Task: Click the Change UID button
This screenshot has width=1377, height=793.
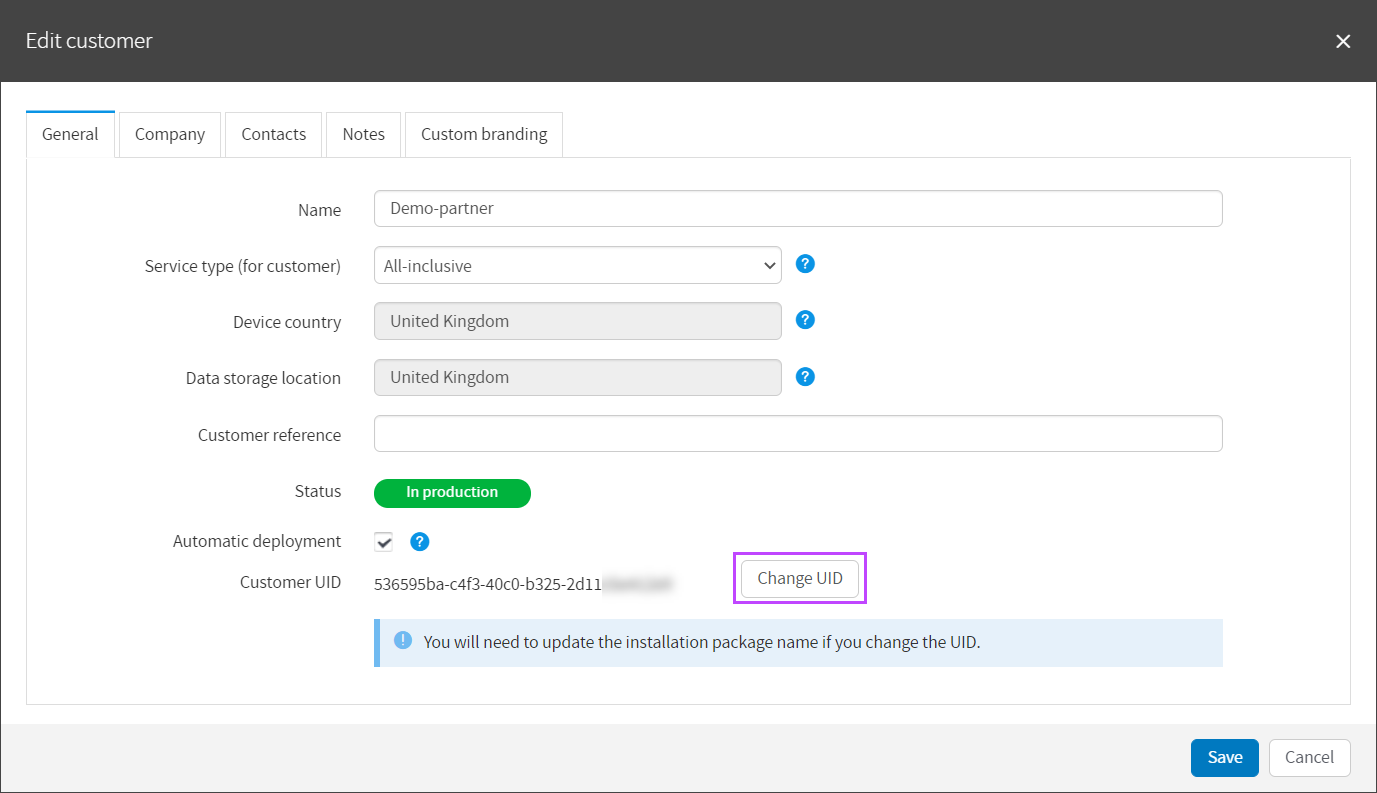Action: pyautogui.click(x=800, y=578)
